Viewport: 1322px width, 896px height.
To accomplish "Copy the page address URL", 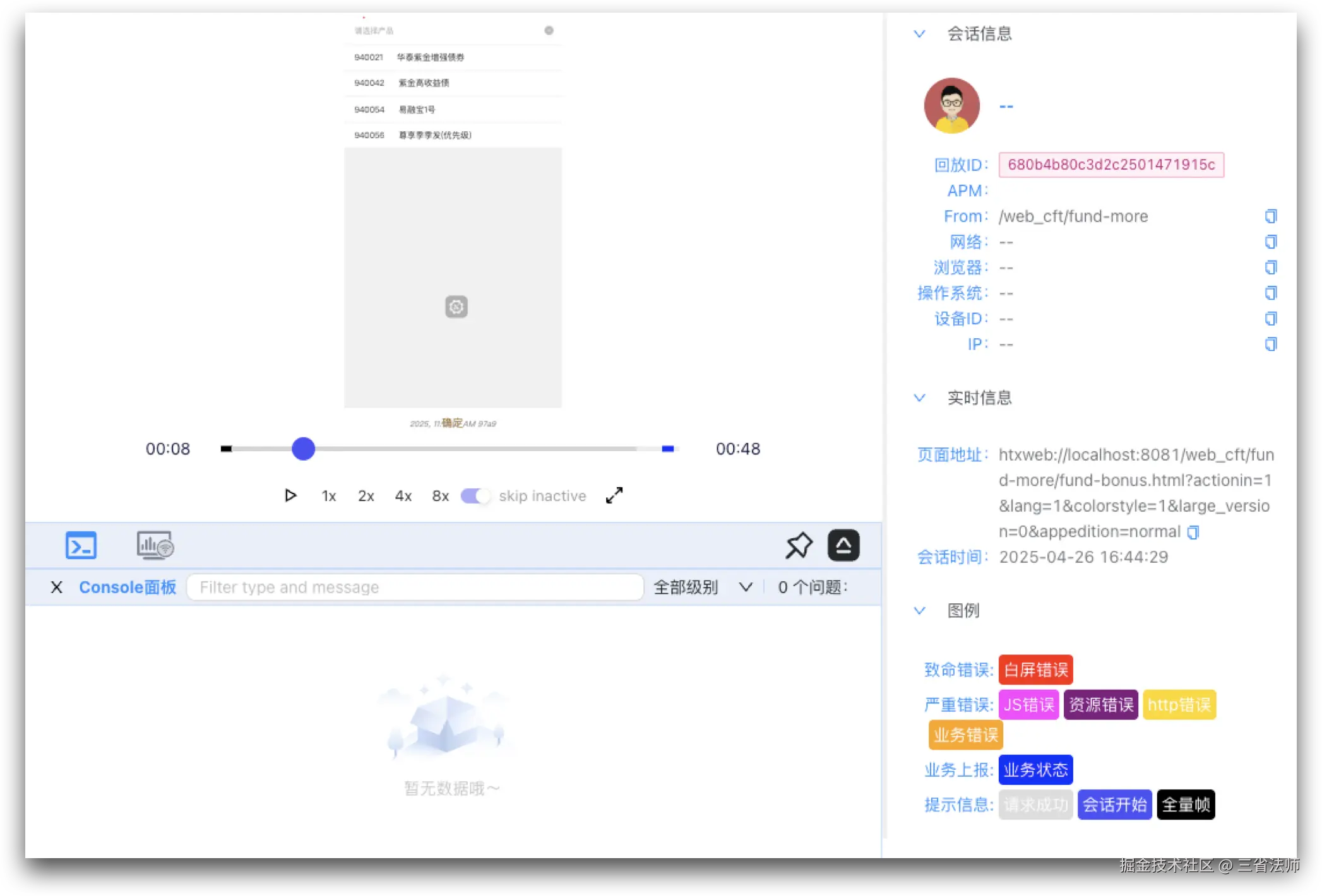I will [x=1193, y=533].
